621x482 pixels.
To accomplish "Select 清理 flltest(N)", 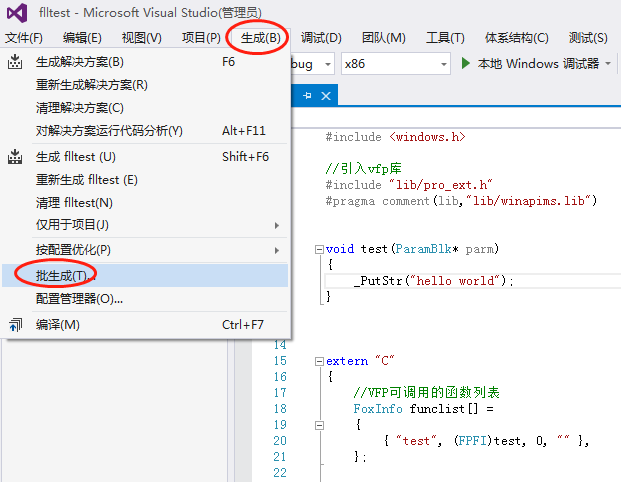I will pyautogui.click(x=145, y=203).
